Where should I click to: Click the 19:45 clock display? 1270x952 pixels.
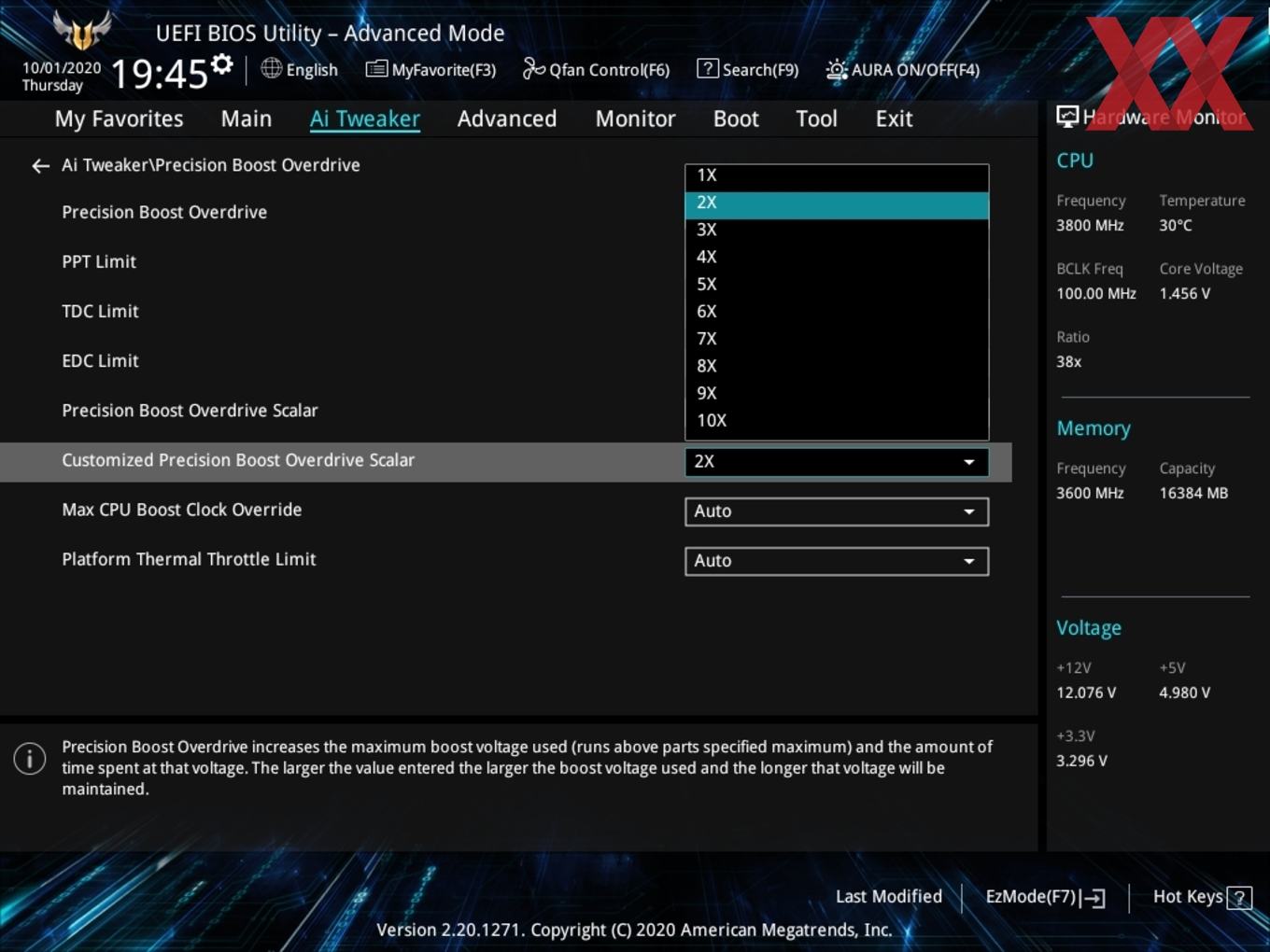click(159, 74)
